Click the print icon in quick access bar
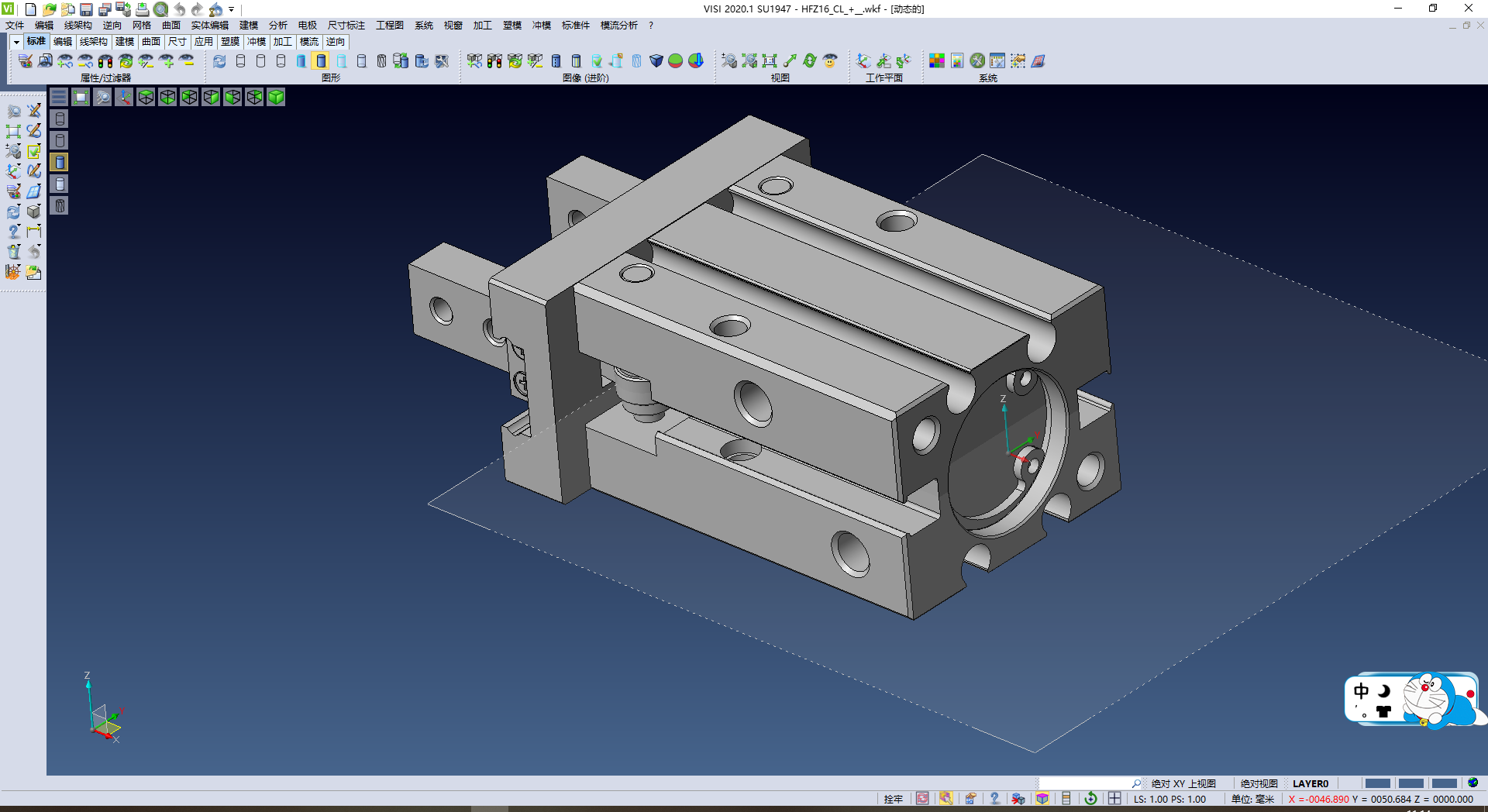Image resolution: width=1488 pixels, height=812 pixels. (x=143, y=9)
